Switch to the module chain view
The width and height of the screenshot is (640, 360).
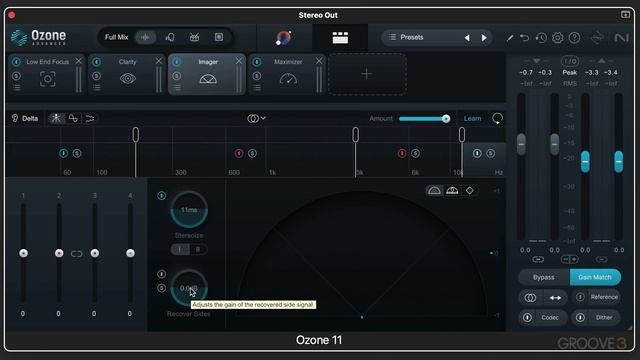pyautogui.click(x=340, y=38)
